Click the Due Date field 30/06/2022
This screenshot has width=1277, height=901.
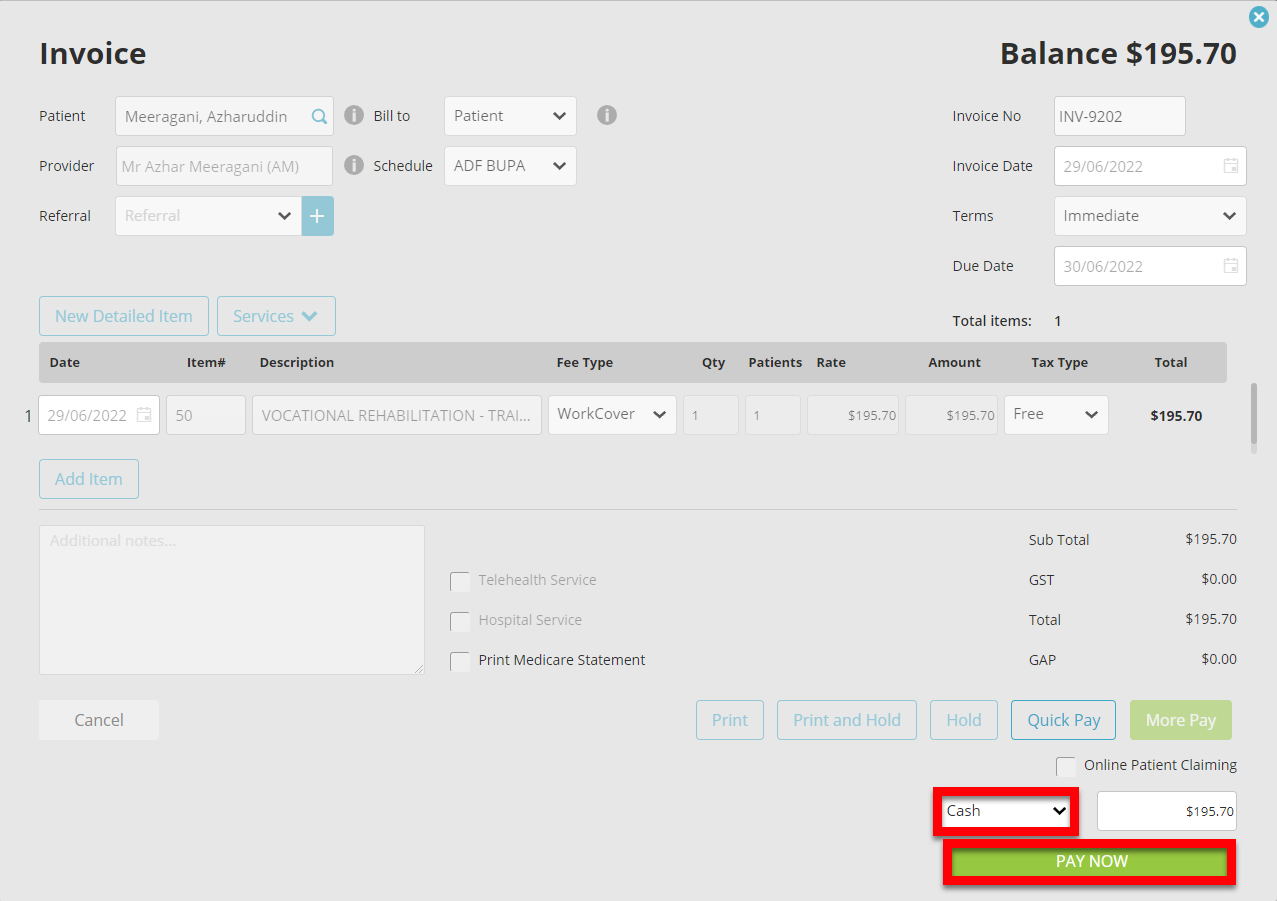coord(1150,266)
